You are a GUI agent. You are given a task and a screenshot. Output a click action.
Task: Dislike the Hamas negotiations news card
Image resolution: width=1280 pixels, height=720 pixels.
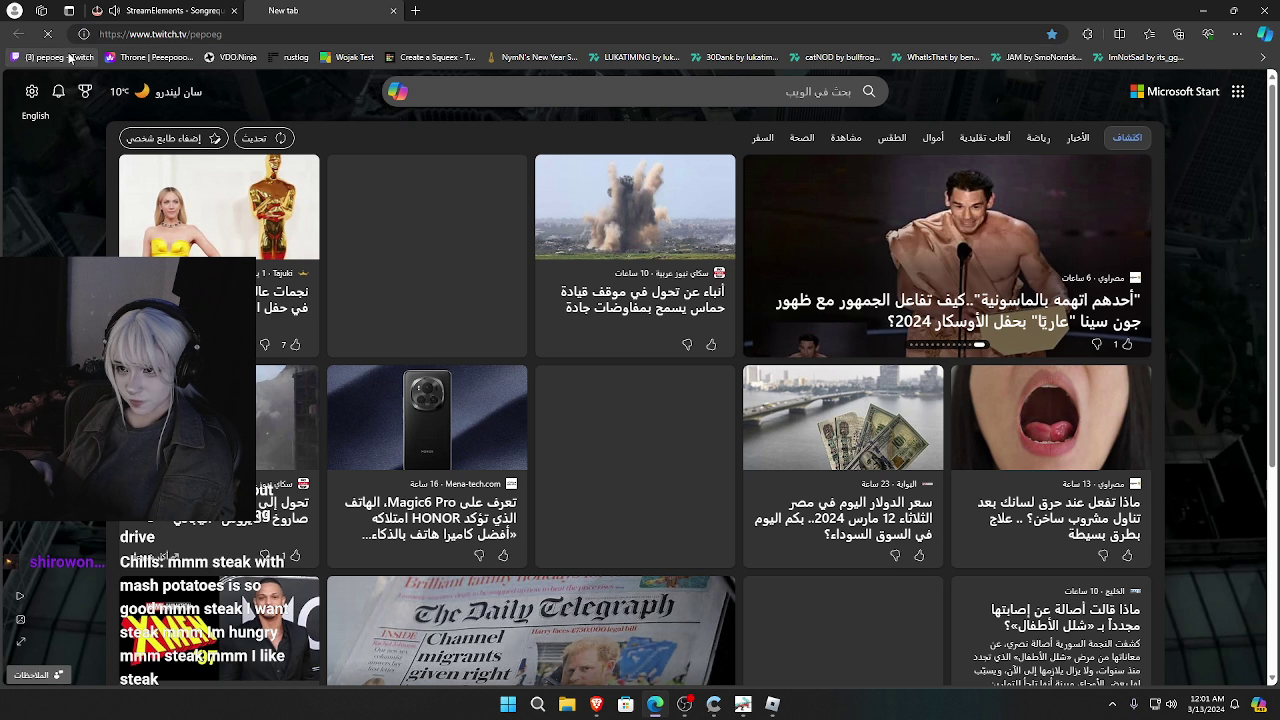pyautogui.click(x=687, y=345)
